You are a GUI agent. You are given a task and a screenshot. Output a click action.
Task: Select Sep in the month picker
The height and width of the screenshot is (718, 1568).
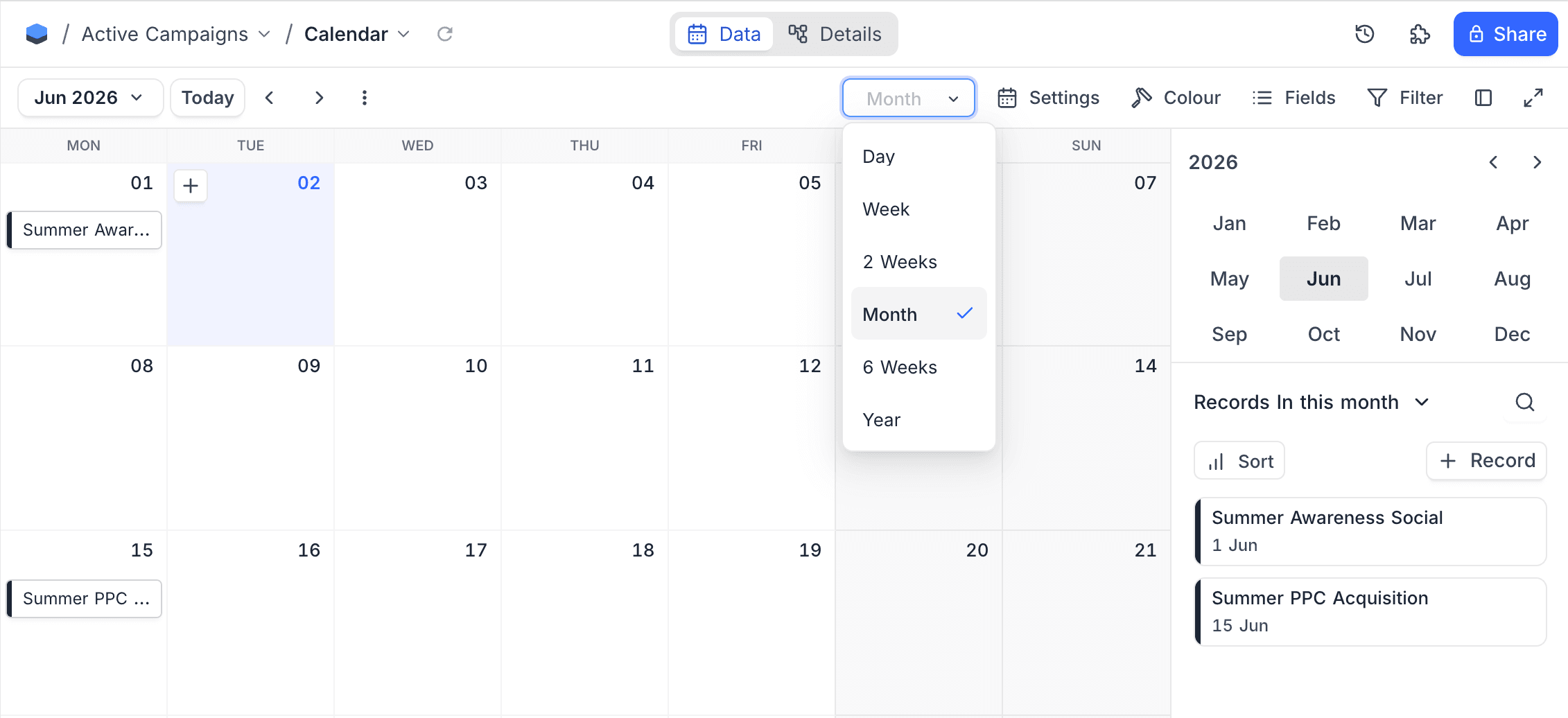[x=1230, y=334]
